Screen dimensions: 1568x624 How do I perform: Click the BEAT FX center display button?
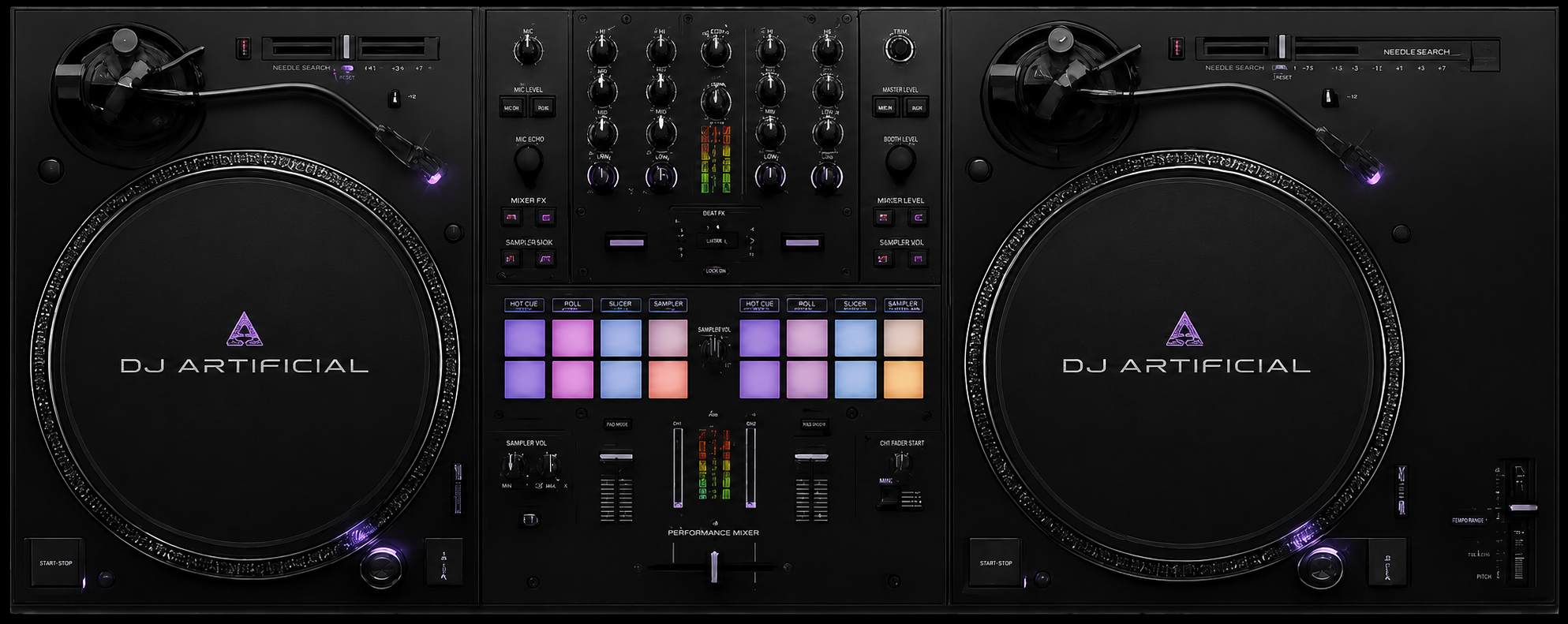point(716,241)
